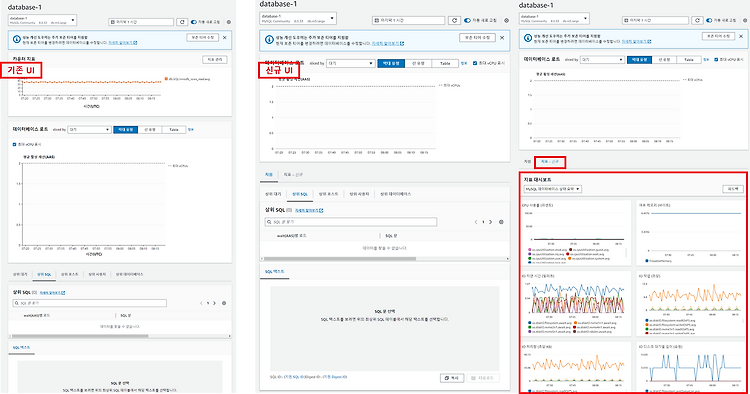Open 자세히 알아보기 link in 기존 UI banner

point(122,43)
